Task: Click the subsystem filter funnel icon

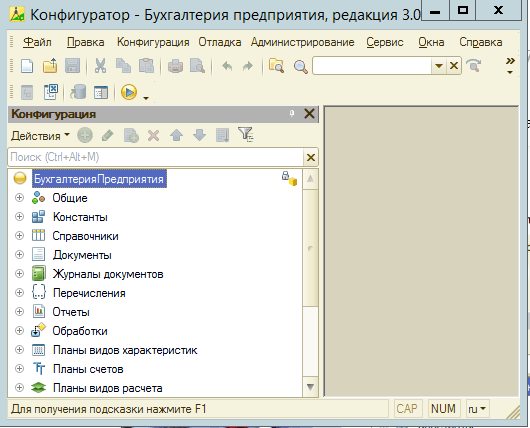Action: (246, 135)
